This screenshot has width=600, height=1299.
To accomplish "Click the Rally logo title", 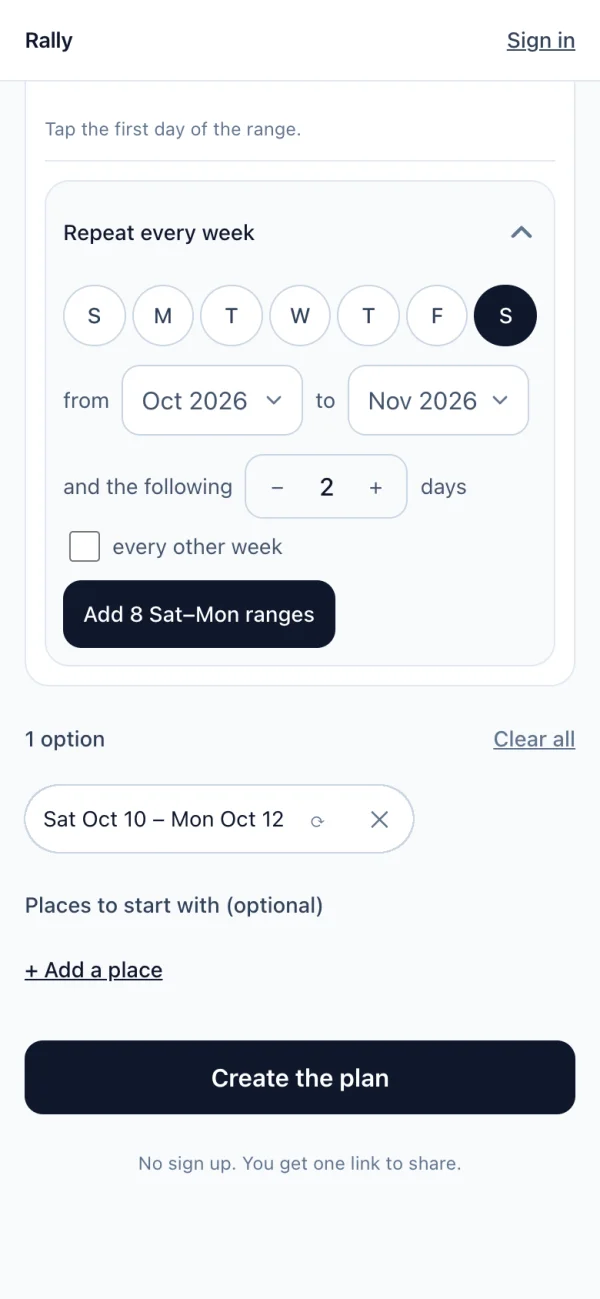I will pyautogui.click(x=49, y=41).
